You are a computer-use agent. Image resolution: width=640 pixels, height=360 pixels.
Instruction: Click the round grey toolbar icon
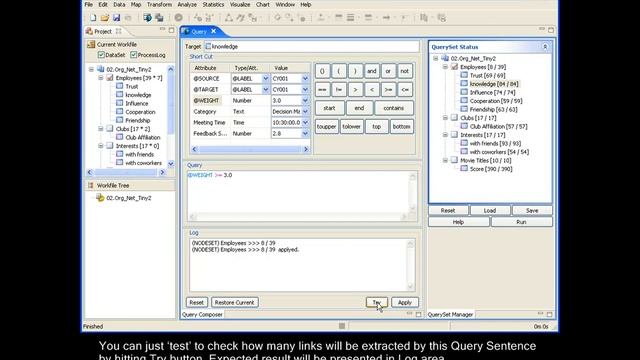pyautogui.click(x=178, y=18)
